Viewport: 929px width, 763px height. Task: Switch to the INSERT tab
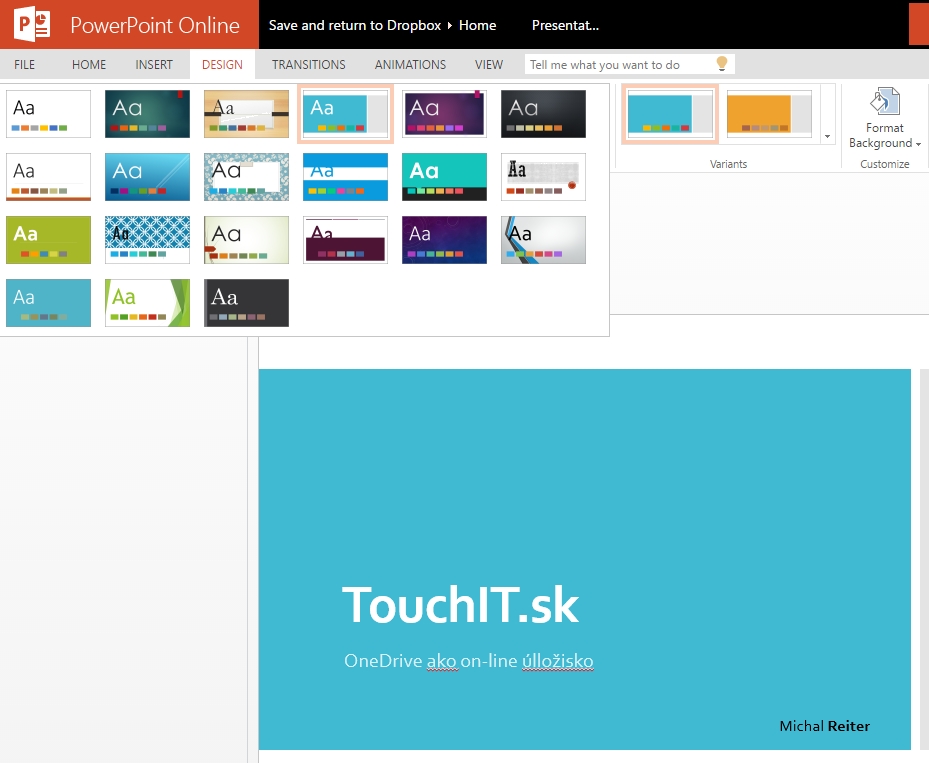[154, 65]
